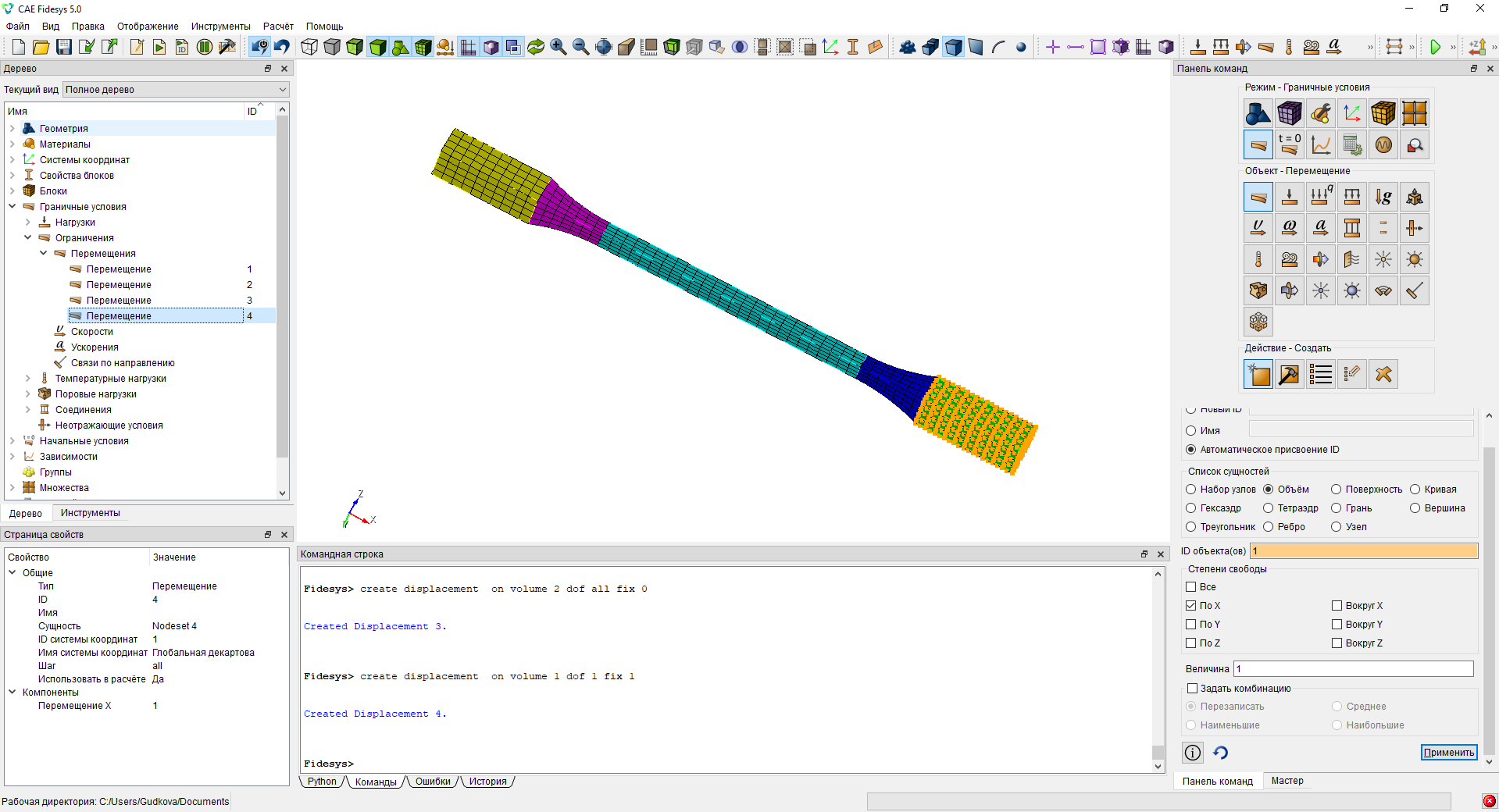Enable the Все degrees of freedom checkbox
Image resolution: width=1499 pixels, height=812 pixels.
tap(1191, 587)
